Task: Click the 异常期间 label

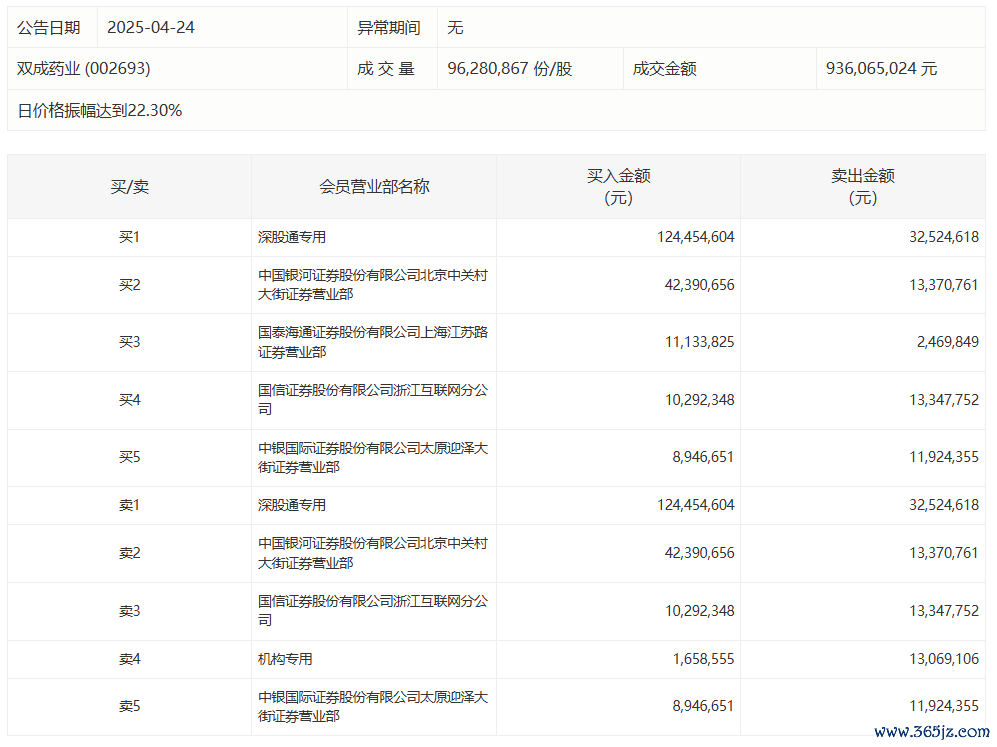Action: [388, 28]
